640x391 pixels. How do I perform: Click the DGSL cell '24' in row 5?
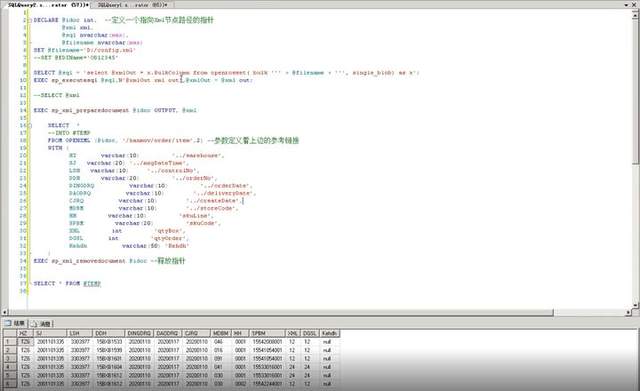point(310,375)
